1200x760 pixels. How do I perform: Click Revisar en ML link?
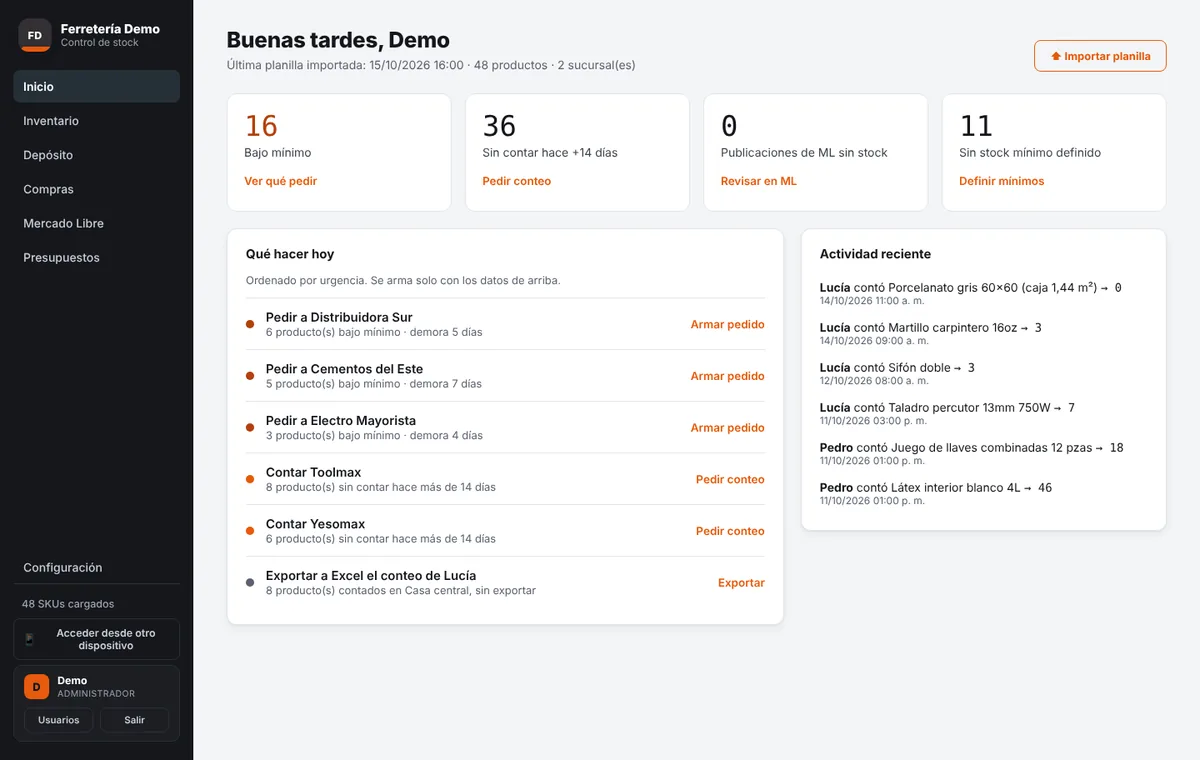(x=759, y=181)
